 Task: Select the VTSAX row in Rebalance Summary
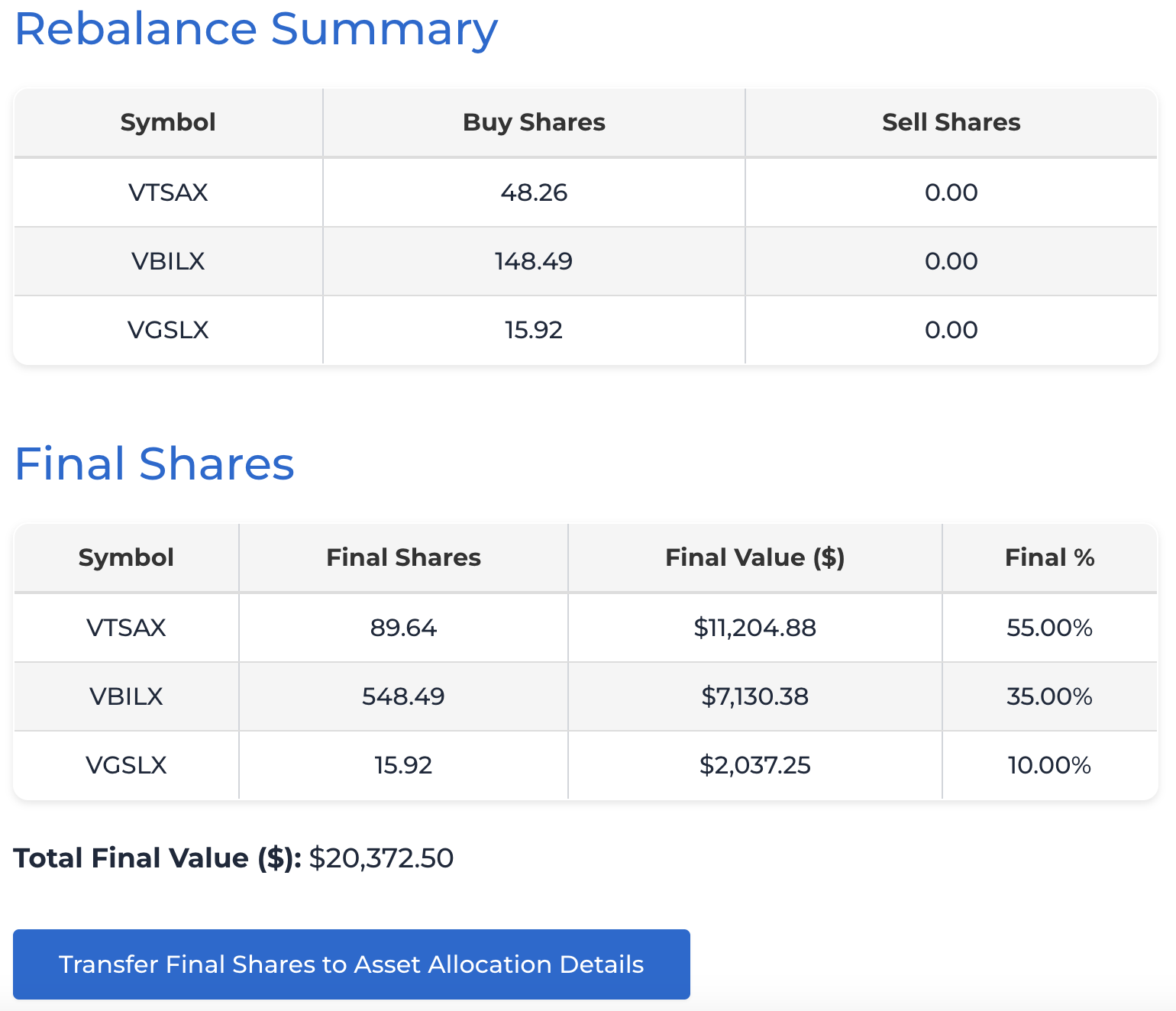[167, 192]
